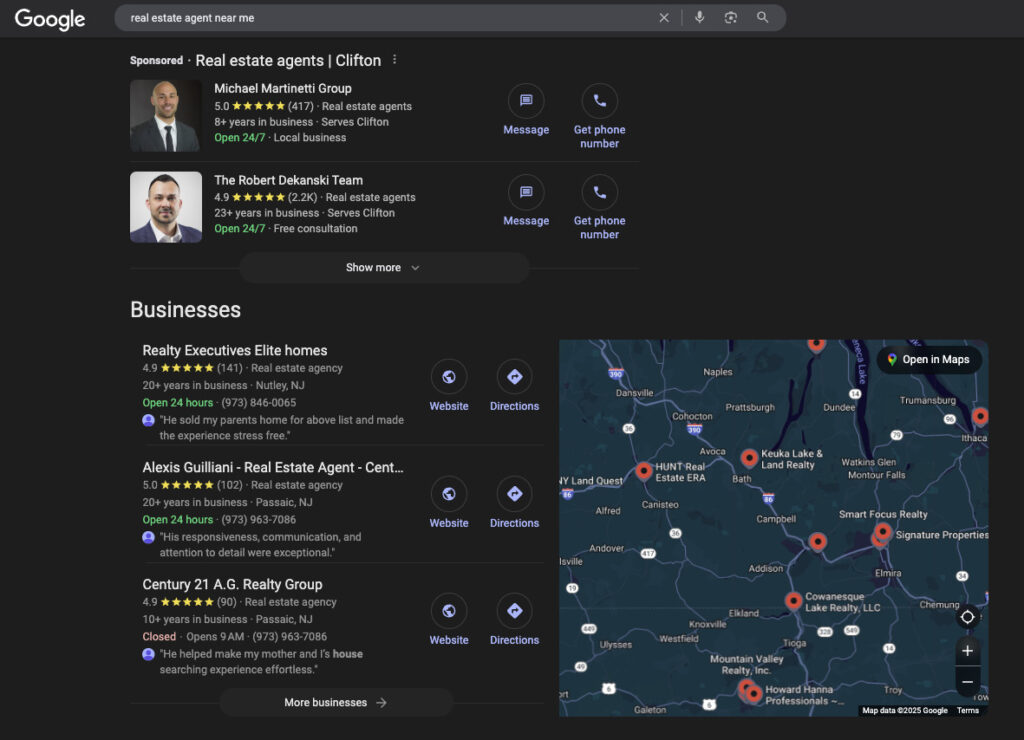1024x740 pixels.
Task: Zoom in on the map
Action: coord(967,651)
